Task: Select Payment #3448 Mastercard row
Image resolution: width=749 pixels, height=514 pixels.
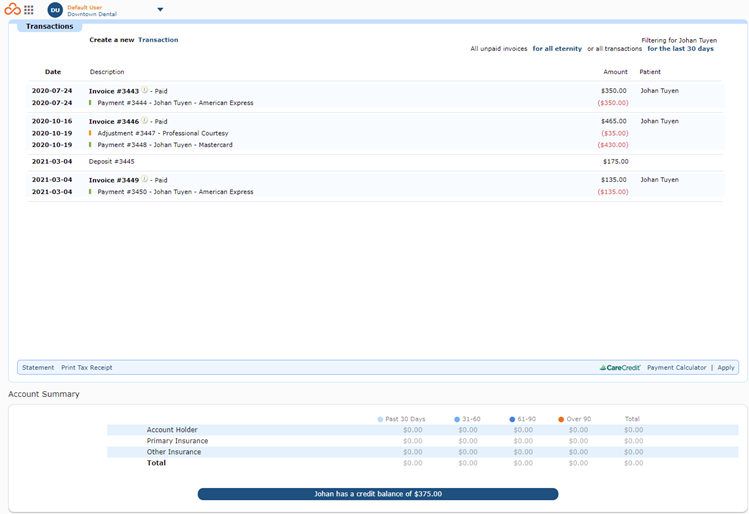Action: (376, 145)
